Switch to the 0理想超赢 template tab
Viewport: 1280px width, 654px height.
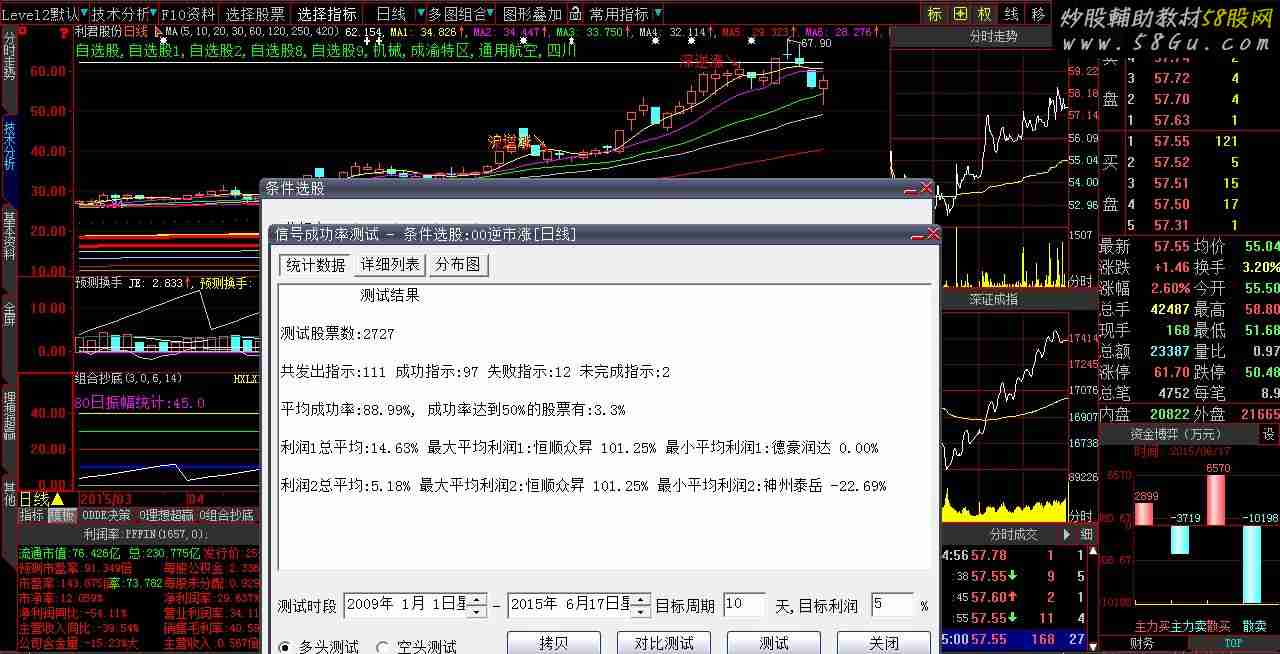pyautogui.click(x=166, y=515)
